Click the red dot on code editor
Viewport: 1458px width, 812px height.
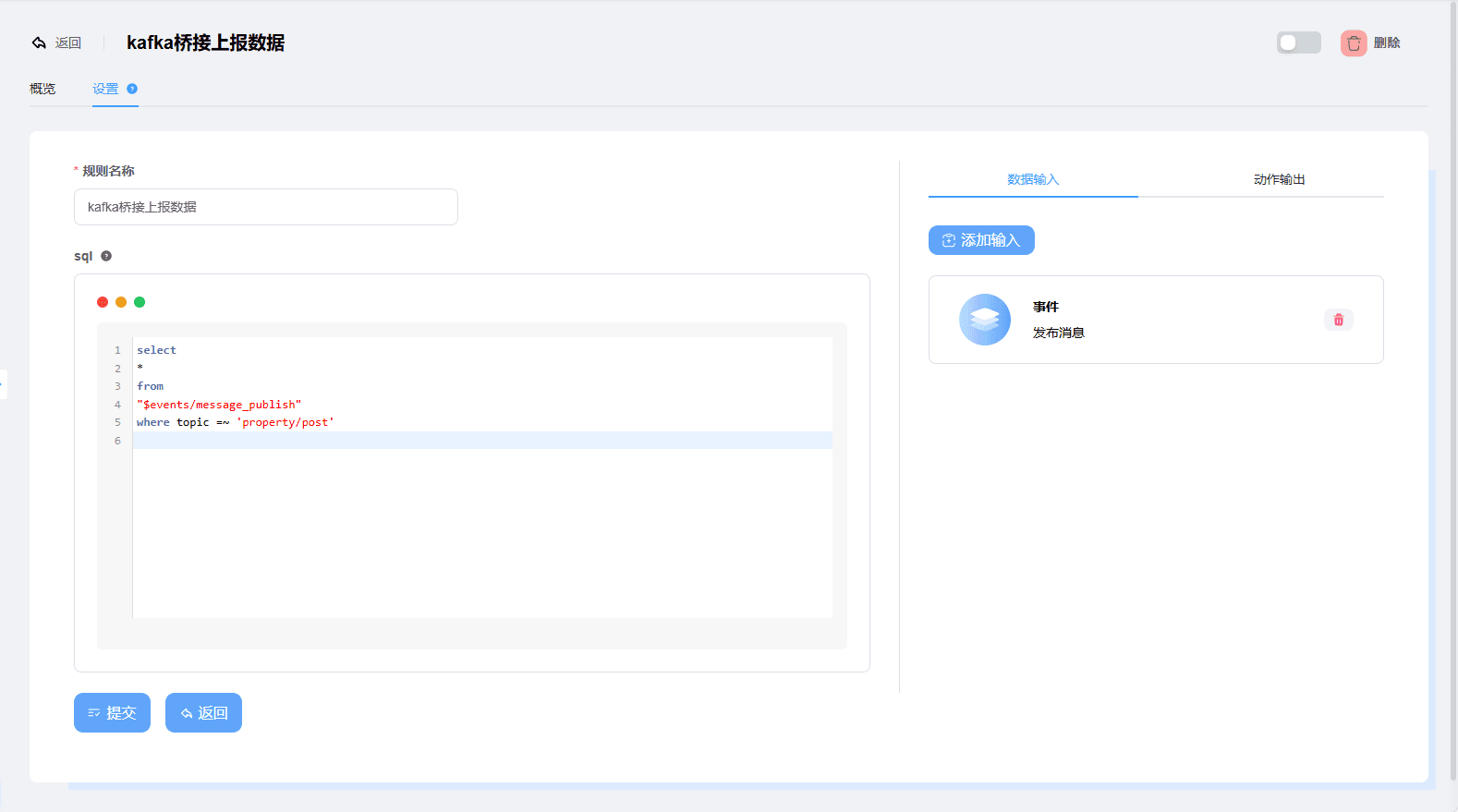coord(103,302)
